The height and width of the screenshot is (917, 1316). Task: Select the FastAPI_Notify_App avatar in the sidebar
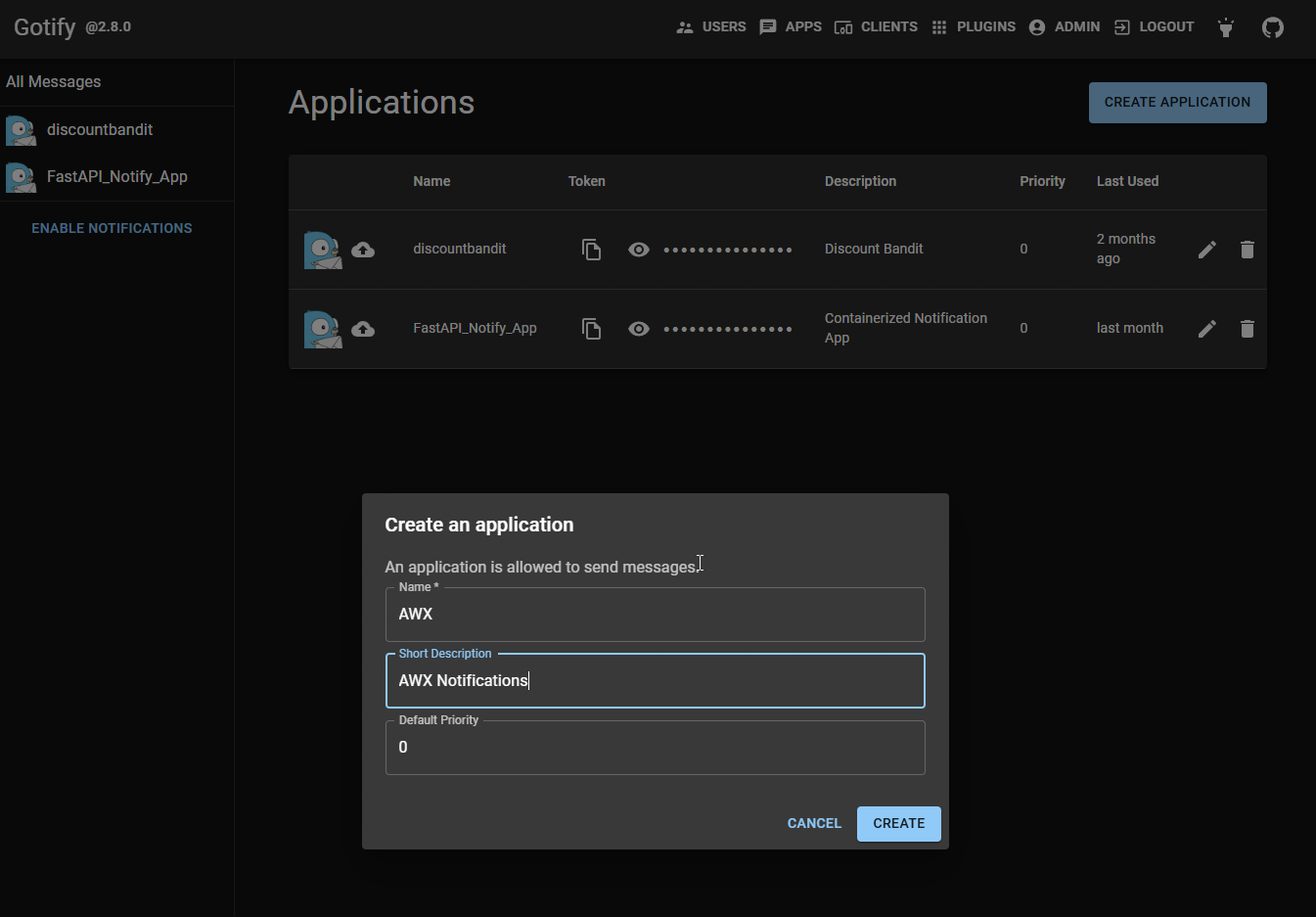click(21, 176)
